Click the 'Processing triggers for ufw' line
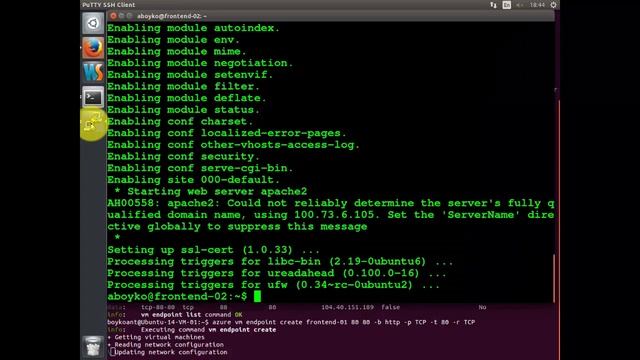 point(273,285)
